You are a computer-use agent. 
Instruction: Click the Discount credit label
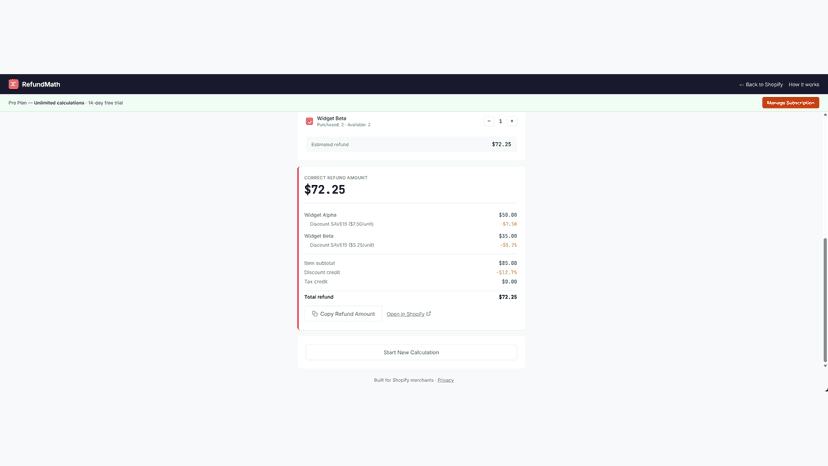(x=322, y=273)
